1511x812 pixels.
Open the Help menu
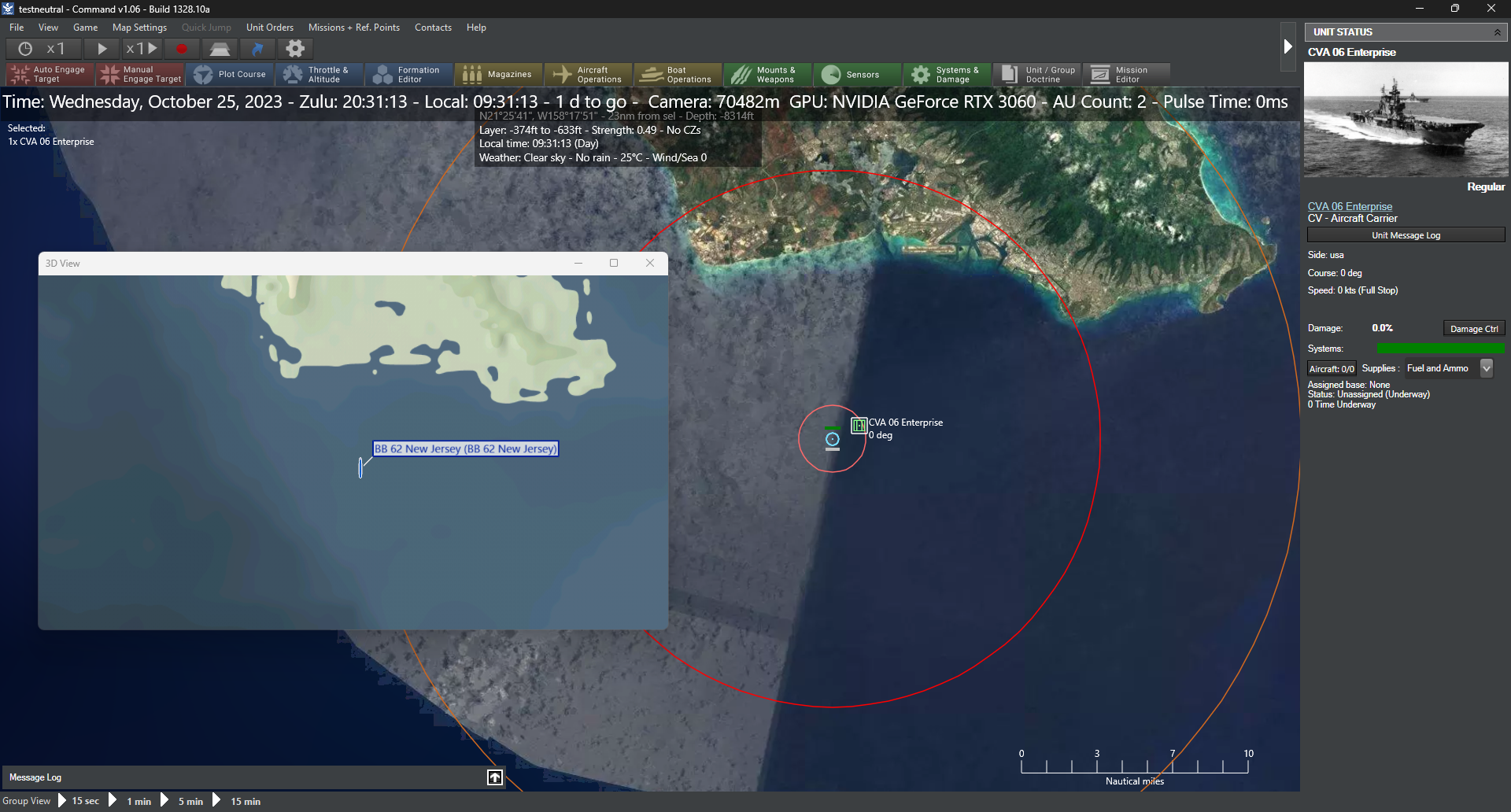476,28
